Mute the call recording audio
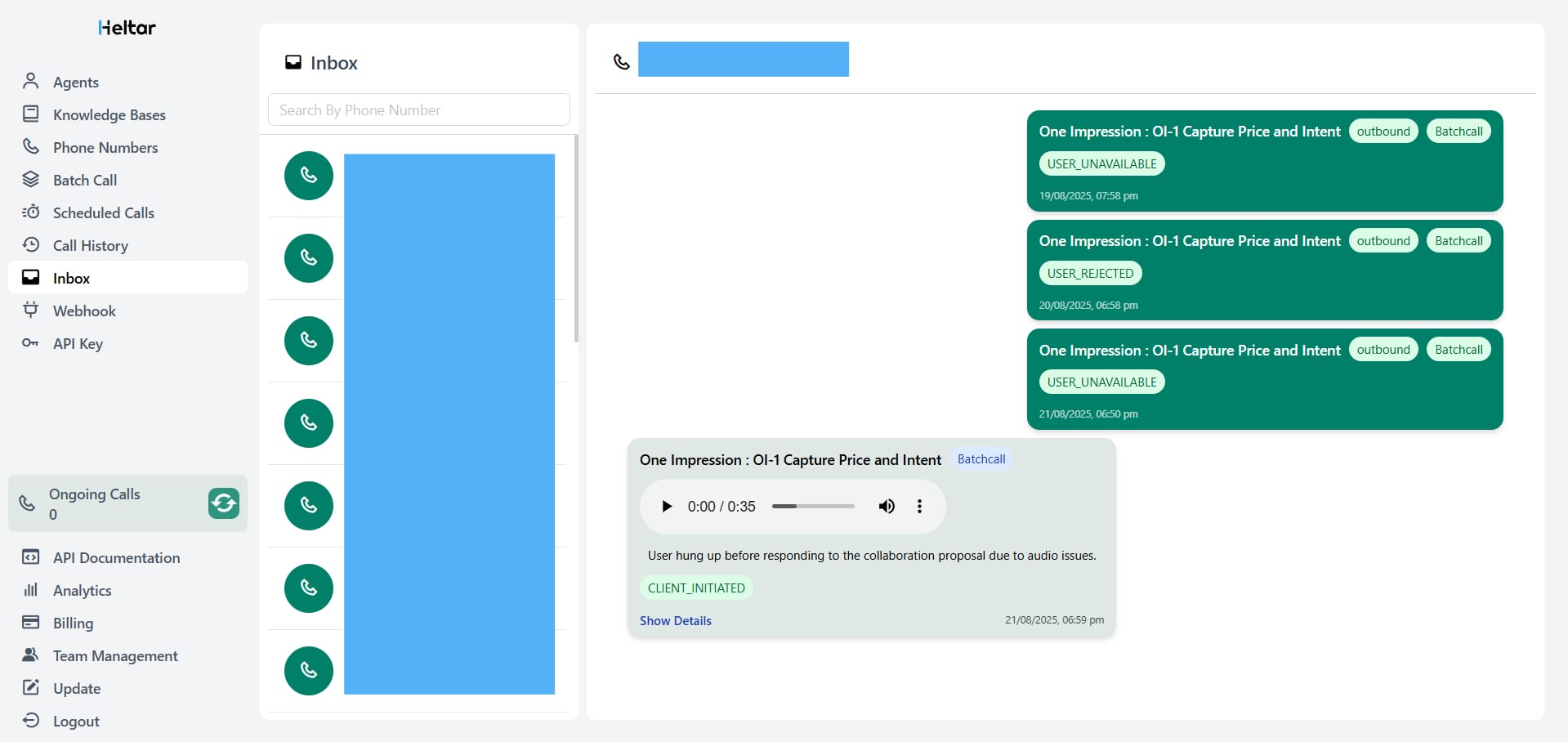The image size is (1568, 742). (x=886, y=507)
